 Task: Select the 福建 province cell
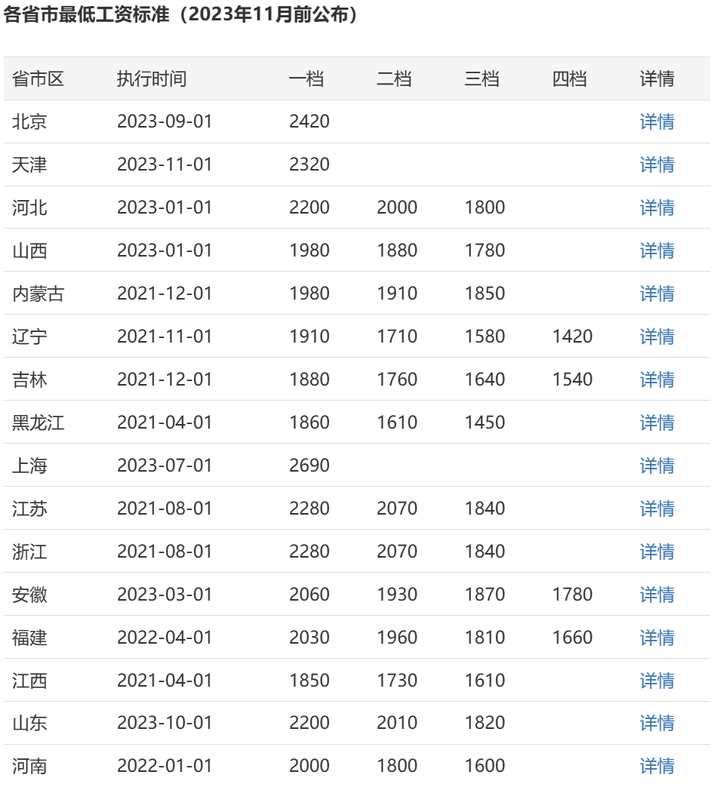30,637
